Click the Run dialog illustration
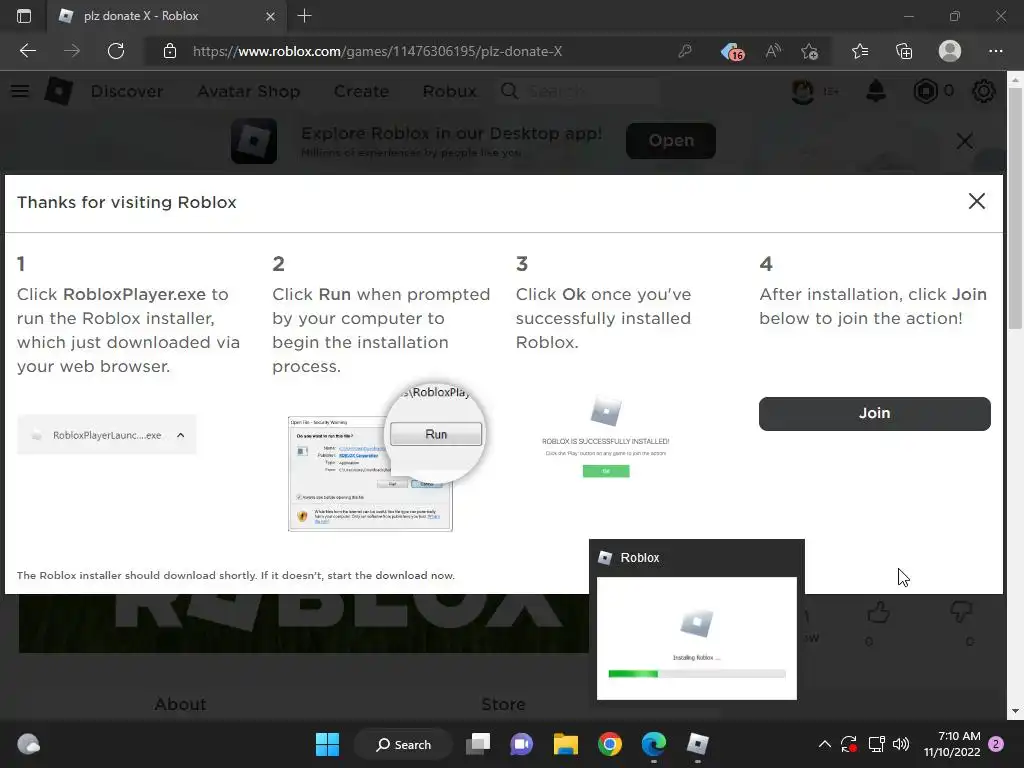Image resolution: width=1024 pixels, height=768 pixels. (385, 457)
